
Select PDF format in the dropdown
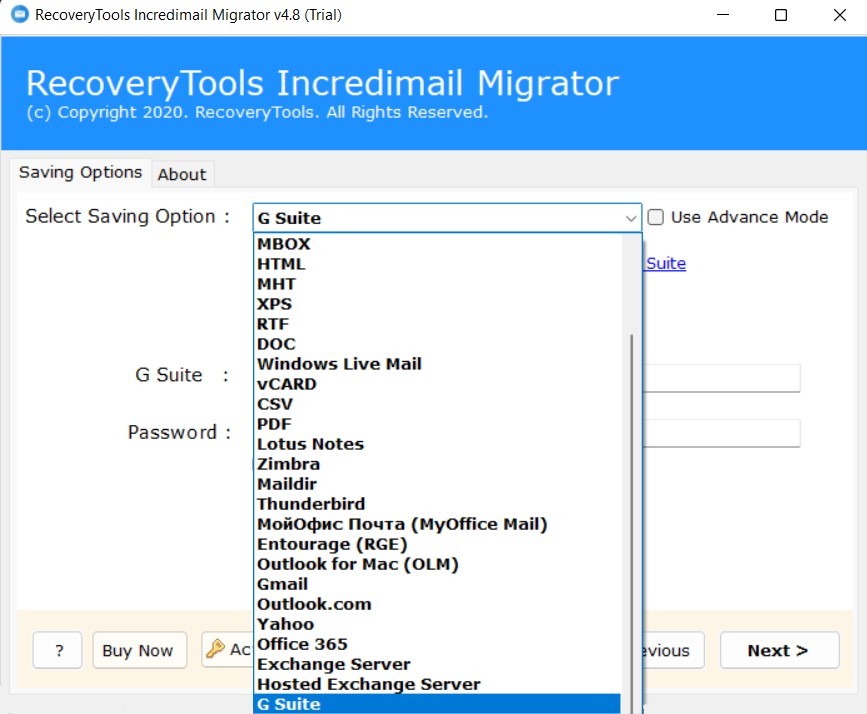274,424
